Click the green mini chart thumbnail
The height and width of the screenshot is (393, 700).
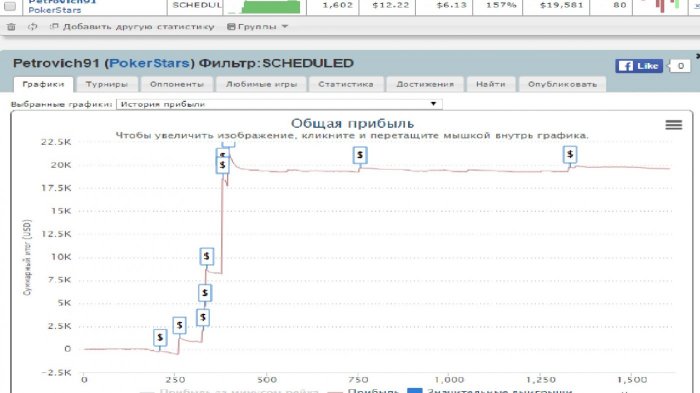265,7
